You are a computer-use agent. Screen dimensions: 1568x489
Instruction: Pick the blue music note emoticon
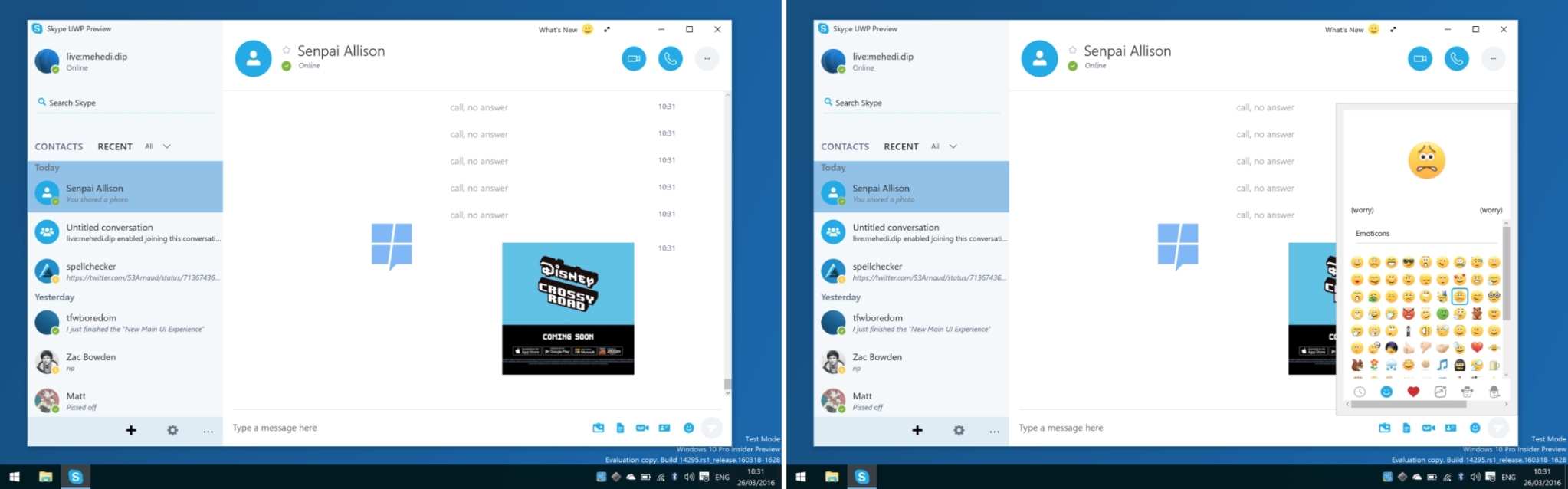pyautogui.click(x=1442, y=364)
